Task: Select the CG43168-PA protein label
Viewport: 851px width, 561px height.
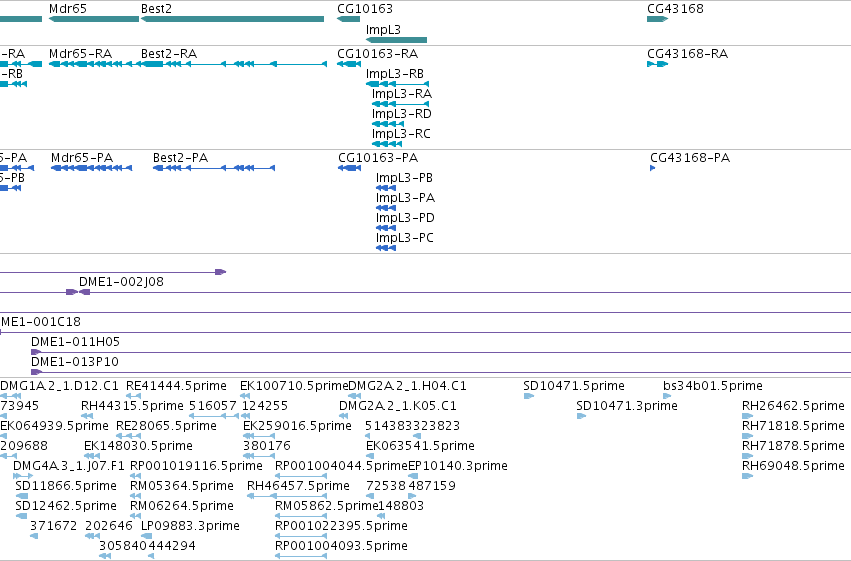Action: pos(690,158)
